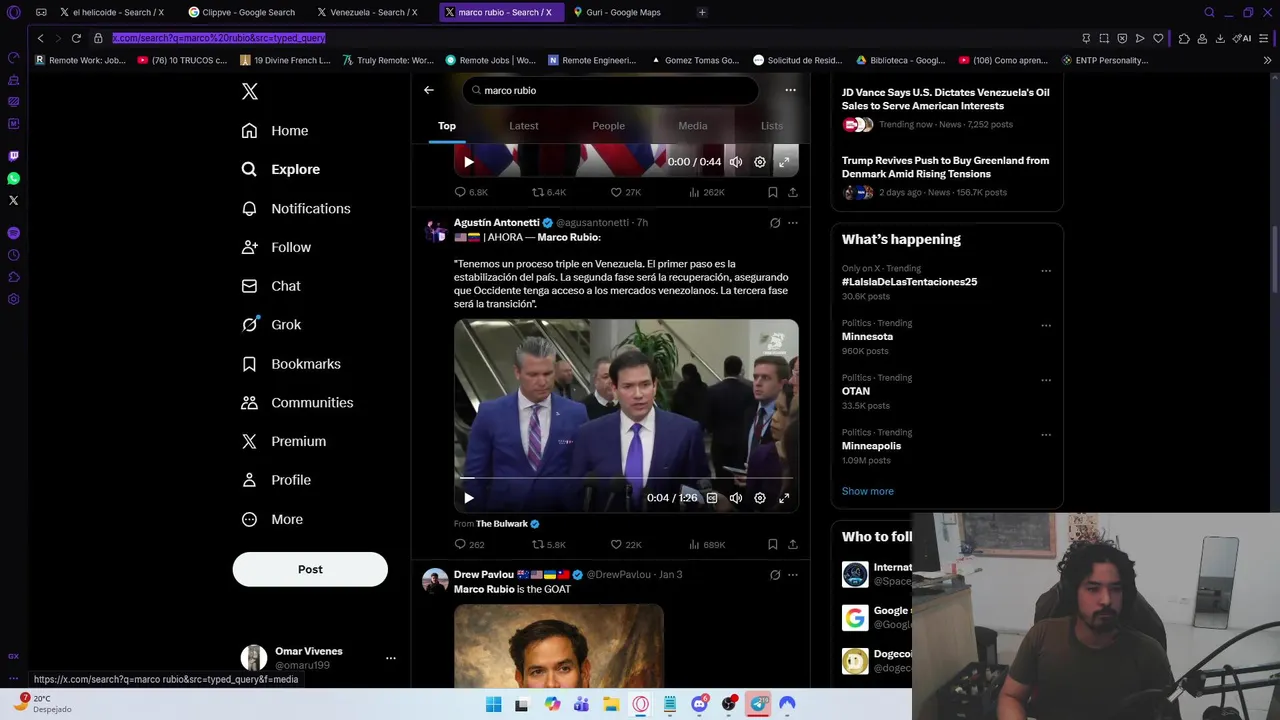Open Communities in the X sidebar
This screenshot has width=1280, height=720.
(297, 402)
